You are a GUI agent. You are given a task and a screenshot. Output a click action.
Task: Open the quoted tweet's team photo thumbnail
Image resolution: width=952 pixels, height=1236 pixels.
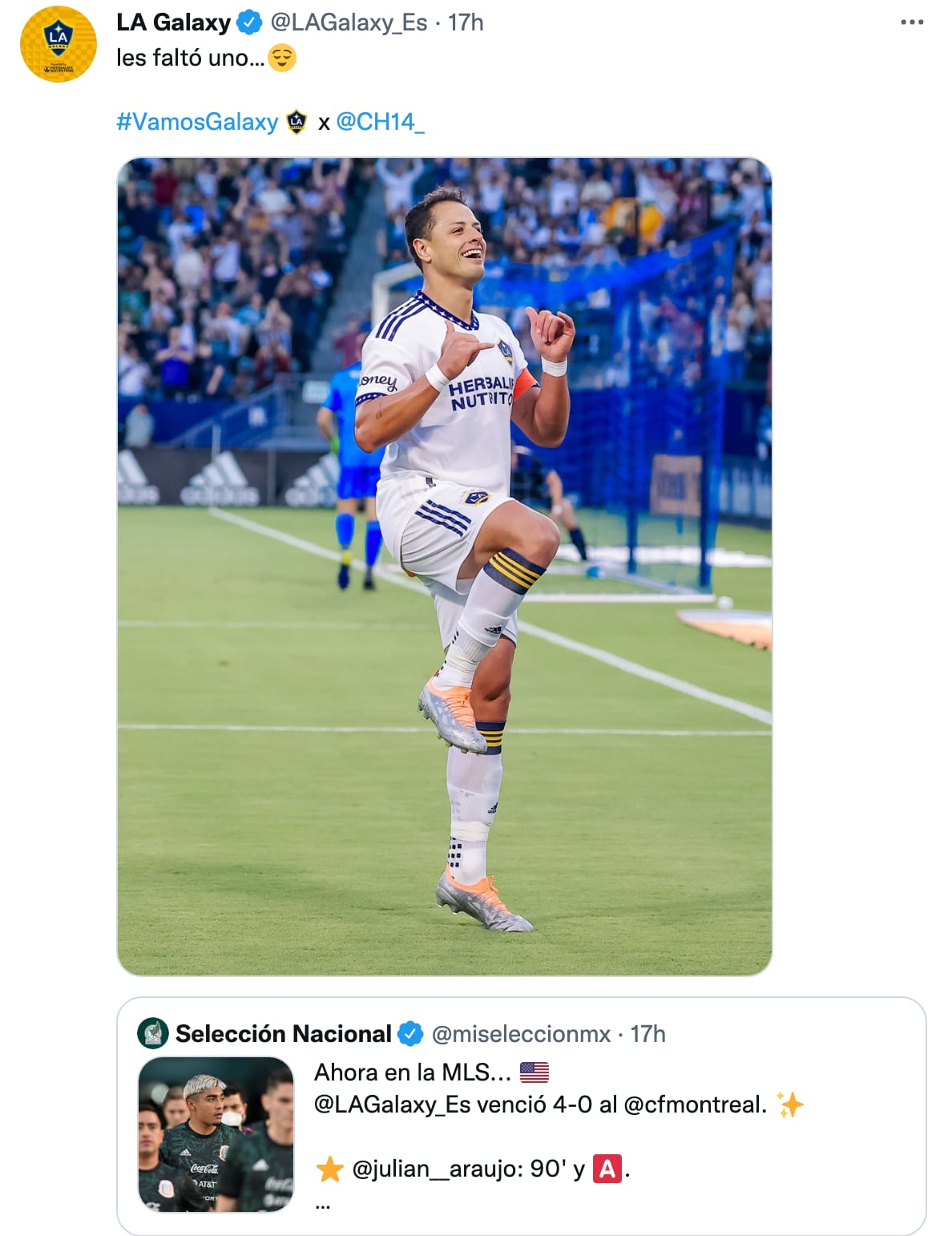pos(216,1133)
